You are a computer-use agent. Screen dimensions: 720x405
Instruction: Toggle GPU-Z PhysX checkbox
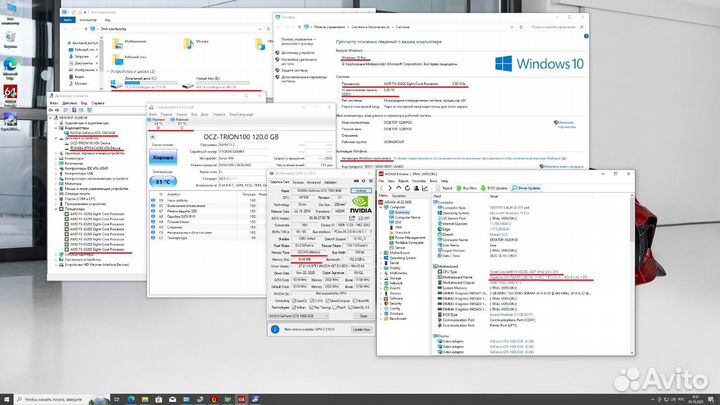point(335,307)
